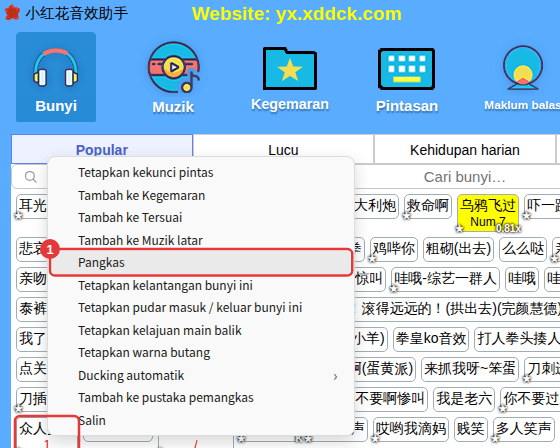
Task: Play the 来抓我呀~笨蛋 sound button
Action: click(x=469, y=368)
